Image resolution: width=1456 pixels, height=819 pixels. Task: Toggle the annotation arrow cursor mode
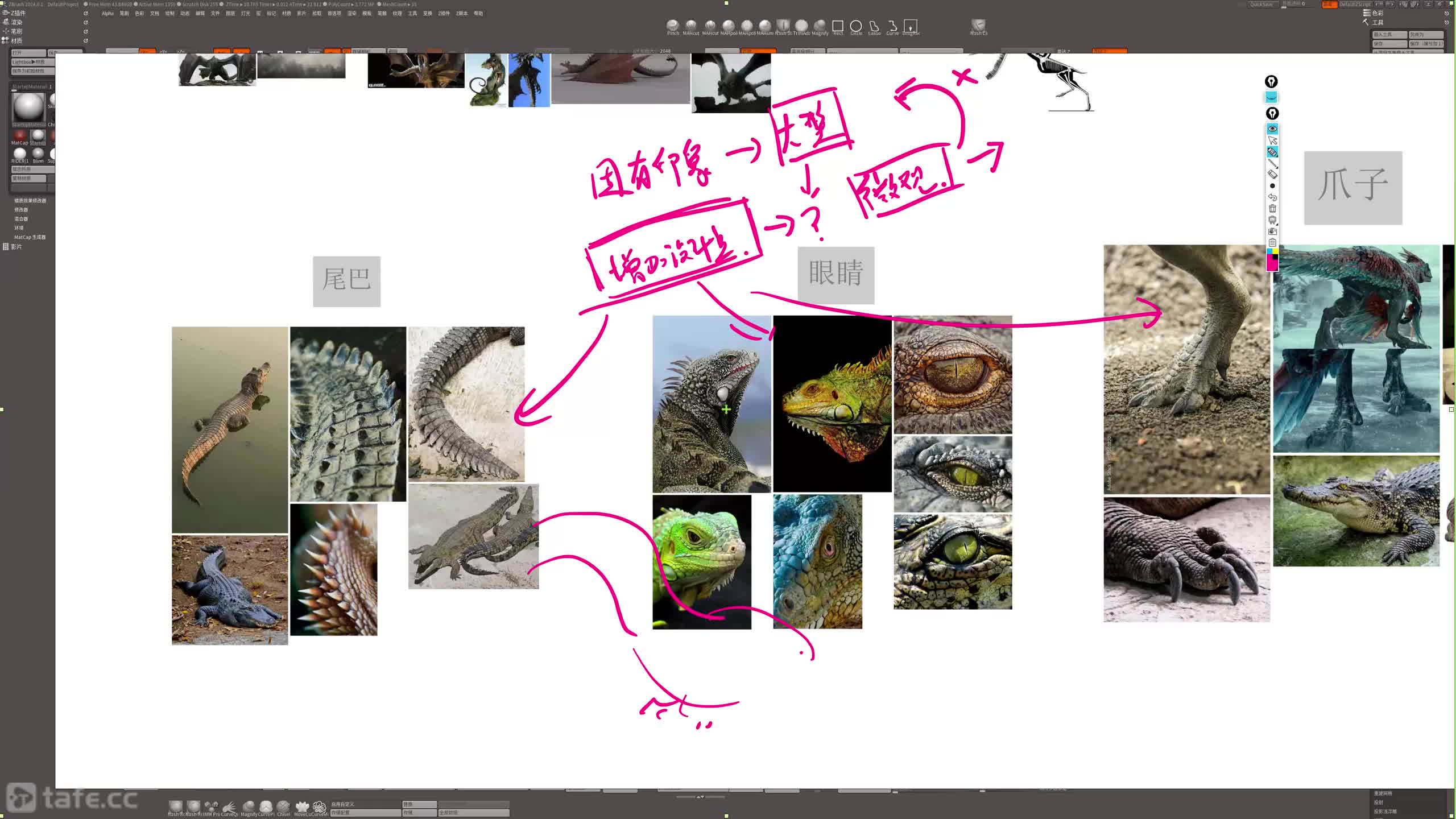(1272, 140)
